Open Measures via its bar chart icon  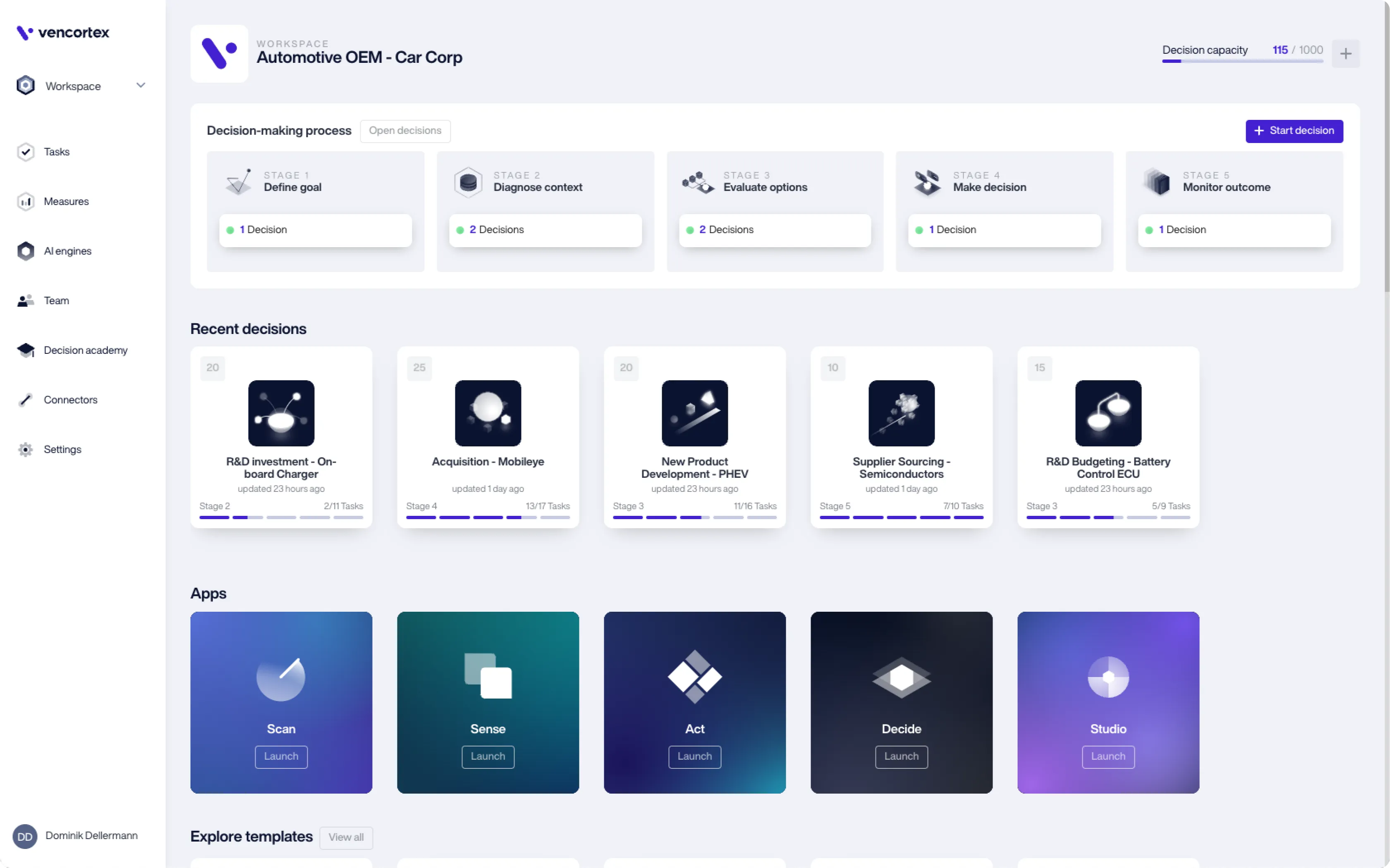[x=25, y=202]
